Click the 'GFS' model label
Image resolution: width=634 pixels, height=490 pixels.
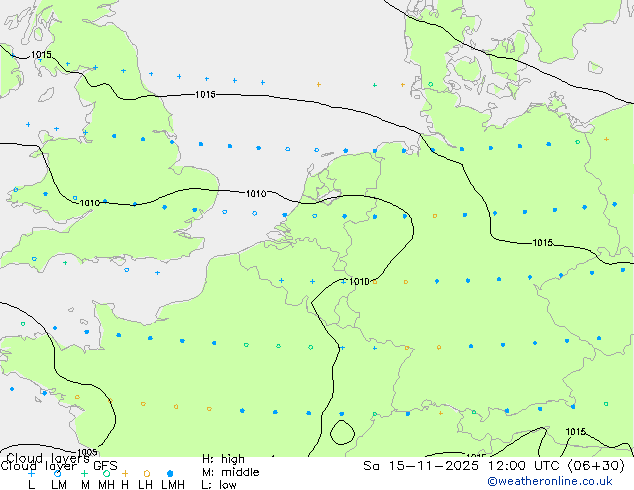tap(105, 466)
